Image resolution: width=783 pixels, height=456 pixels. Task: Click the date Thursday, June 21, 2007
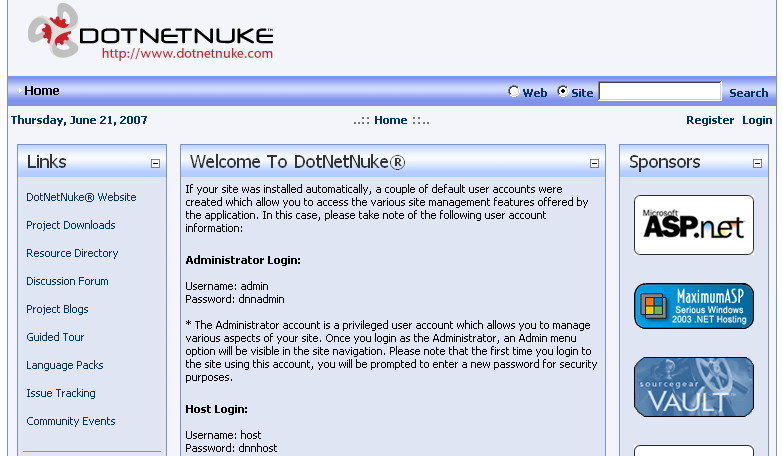click(79, 120)
